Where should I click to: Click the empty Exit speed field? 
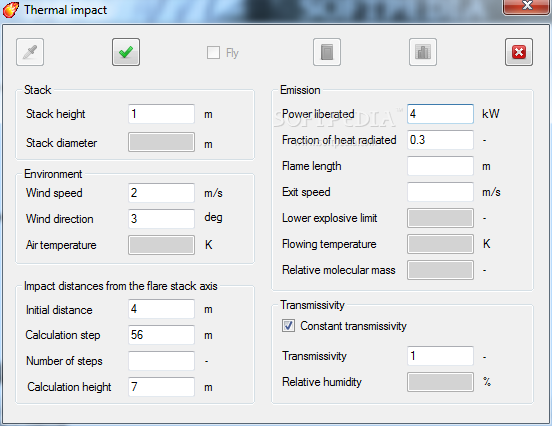click(x=440, y=192)
